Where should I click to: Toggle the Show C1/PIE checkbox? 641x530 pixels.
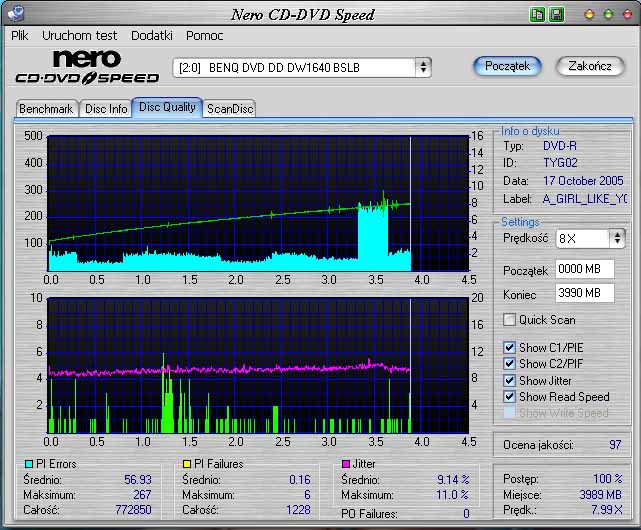pos(509,348)
